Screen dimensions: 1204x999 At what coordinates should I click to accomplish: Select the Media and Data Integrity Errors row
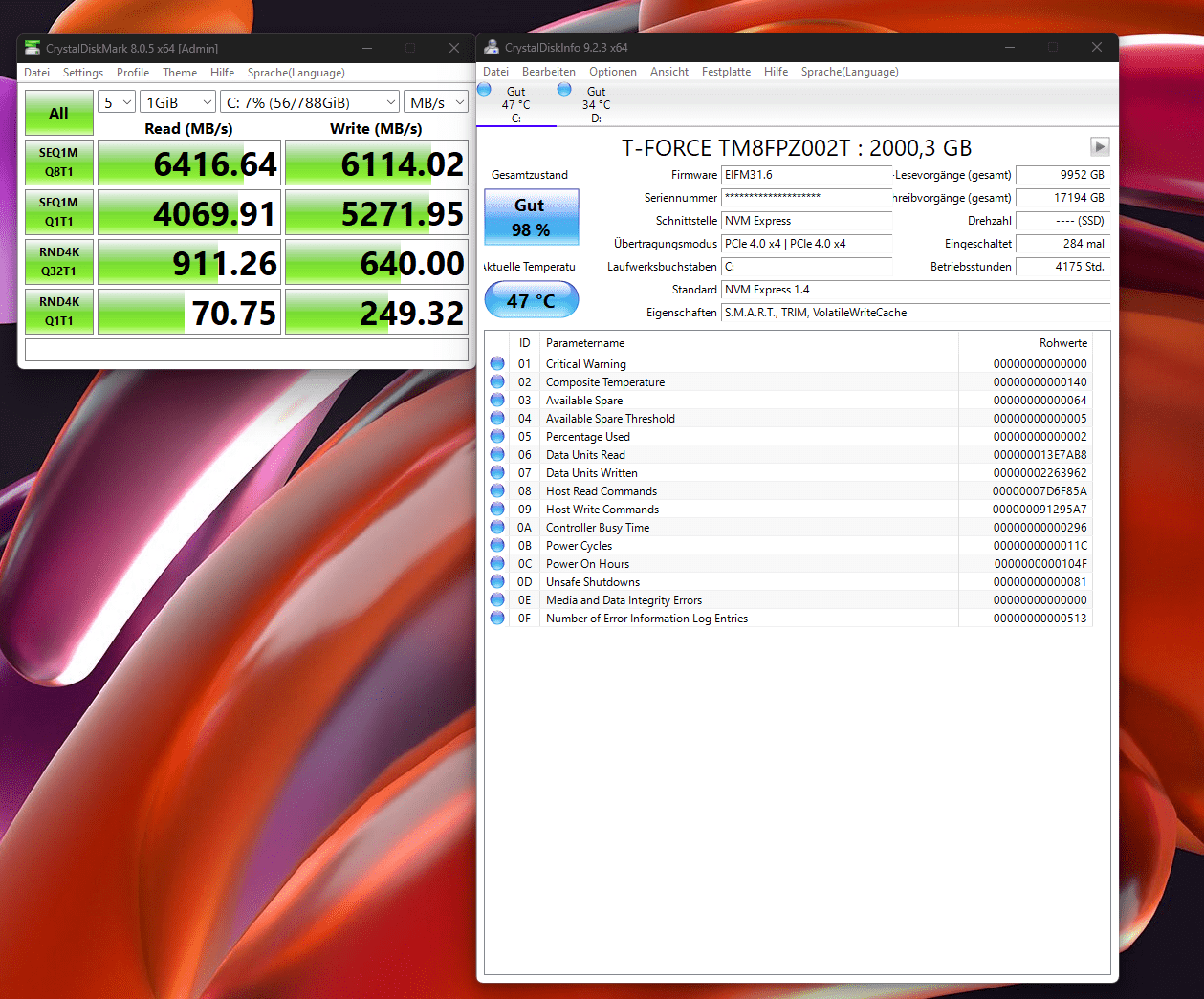tap(789, 600)
